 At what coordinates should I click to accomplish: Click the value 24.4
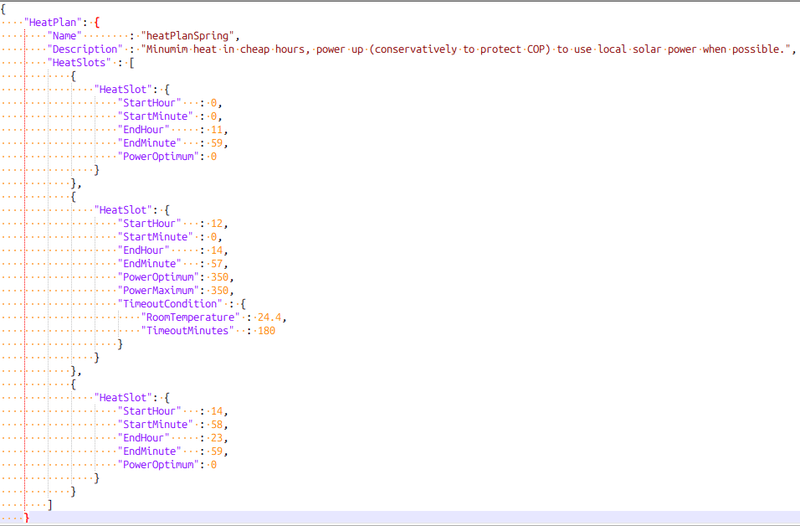pyautogui.click(x=269, y=317)
